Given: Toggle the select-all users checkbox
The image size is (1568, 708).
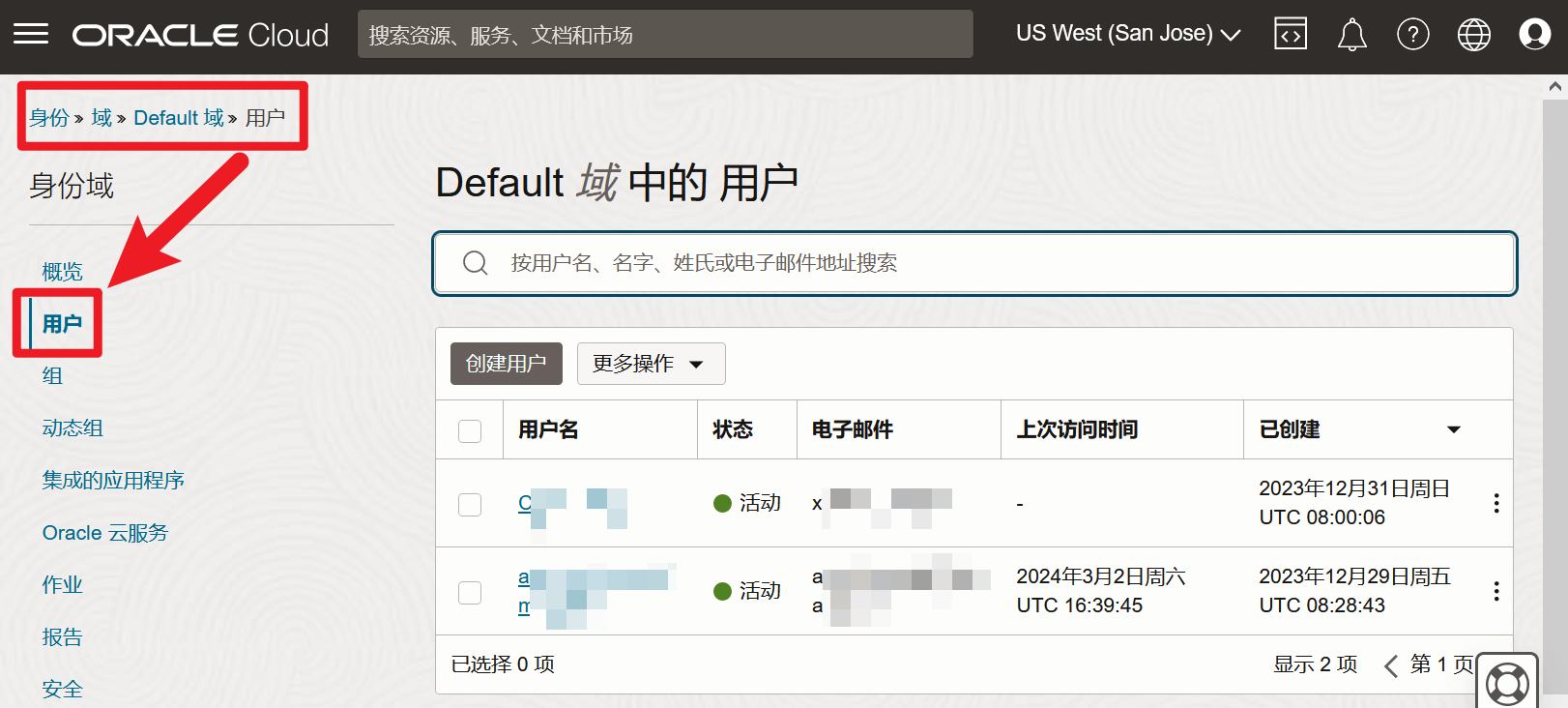Looking at the screenshot, I should tap(470, 430).
